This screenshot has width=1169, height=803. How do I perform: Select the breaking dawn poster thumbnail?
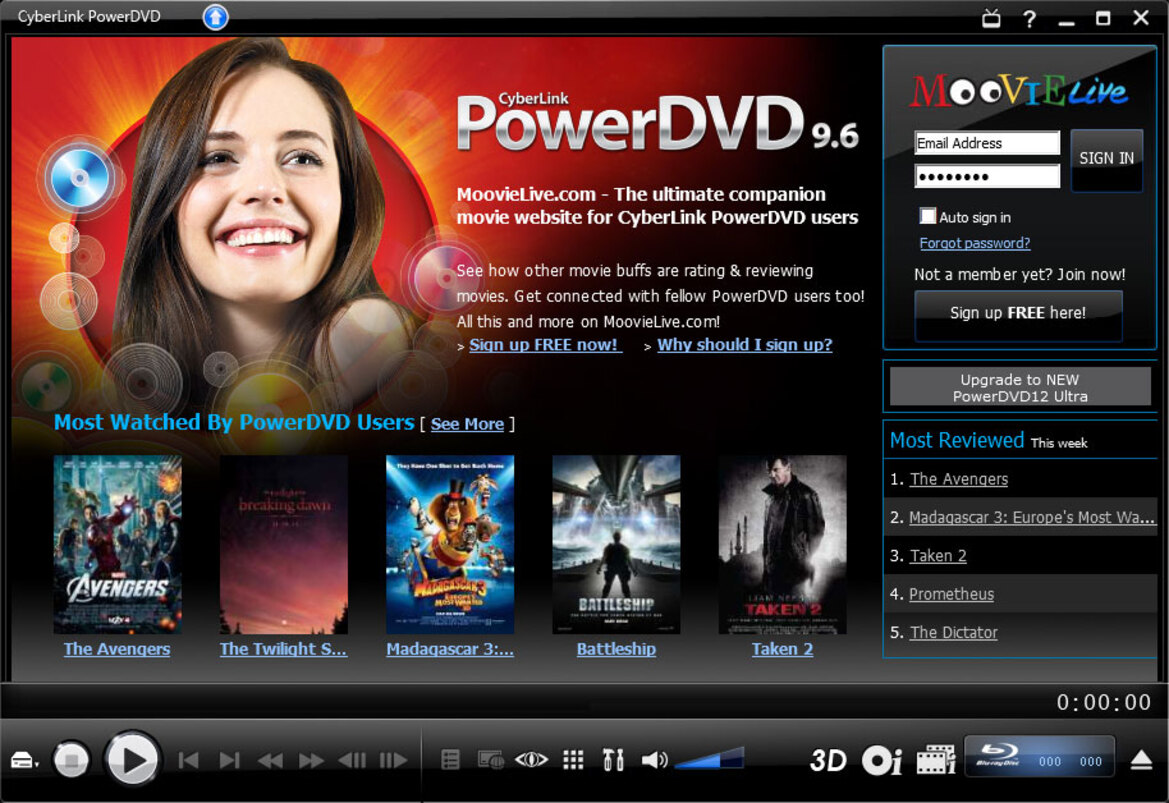tap(284, 544)
